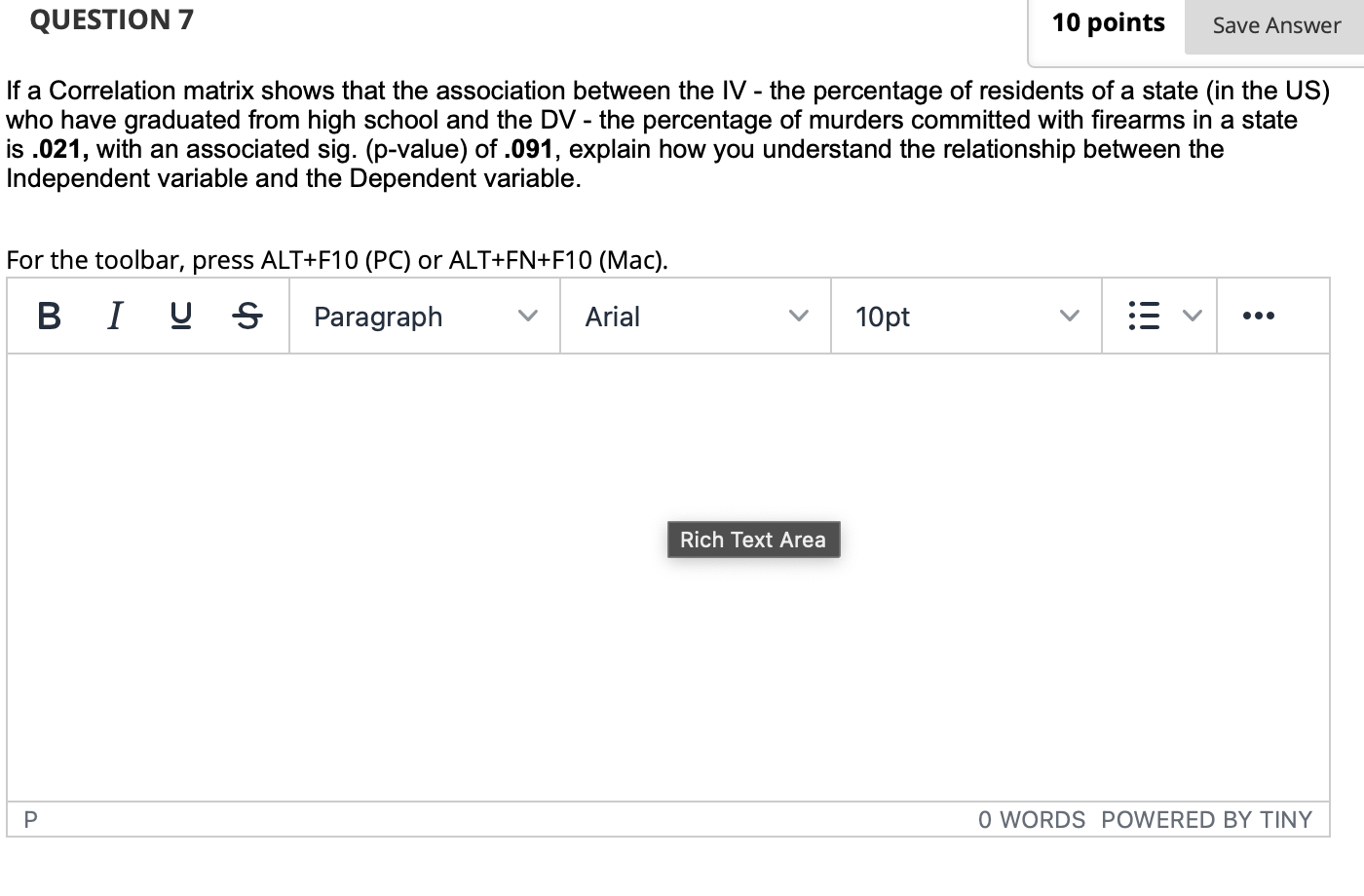Expand the Paragraph dropdown chevron
Image resolution: width=1364 pixels, height=896 pixels.
click(x=529, y=316)
